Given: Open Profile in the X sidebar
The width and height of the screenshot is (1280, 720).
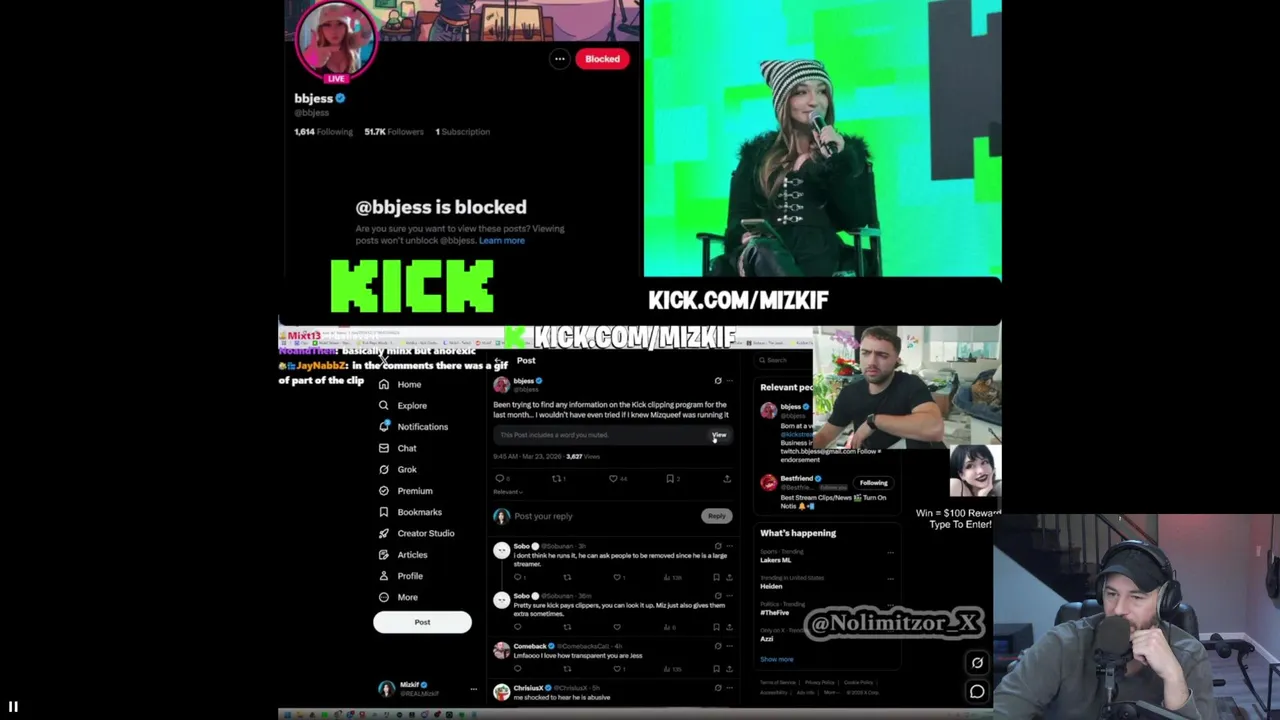Looking at the screenshot, I should [401, 576].
